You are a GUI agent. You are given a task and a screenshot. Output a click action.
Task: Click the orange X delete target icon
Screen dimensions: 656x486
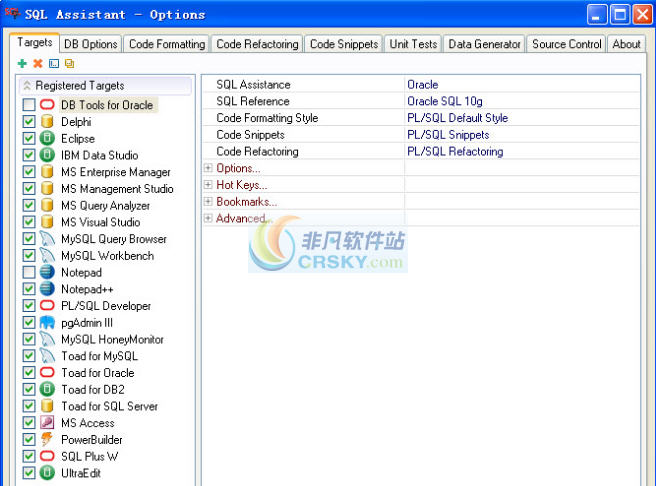click(x=38, y=64)
